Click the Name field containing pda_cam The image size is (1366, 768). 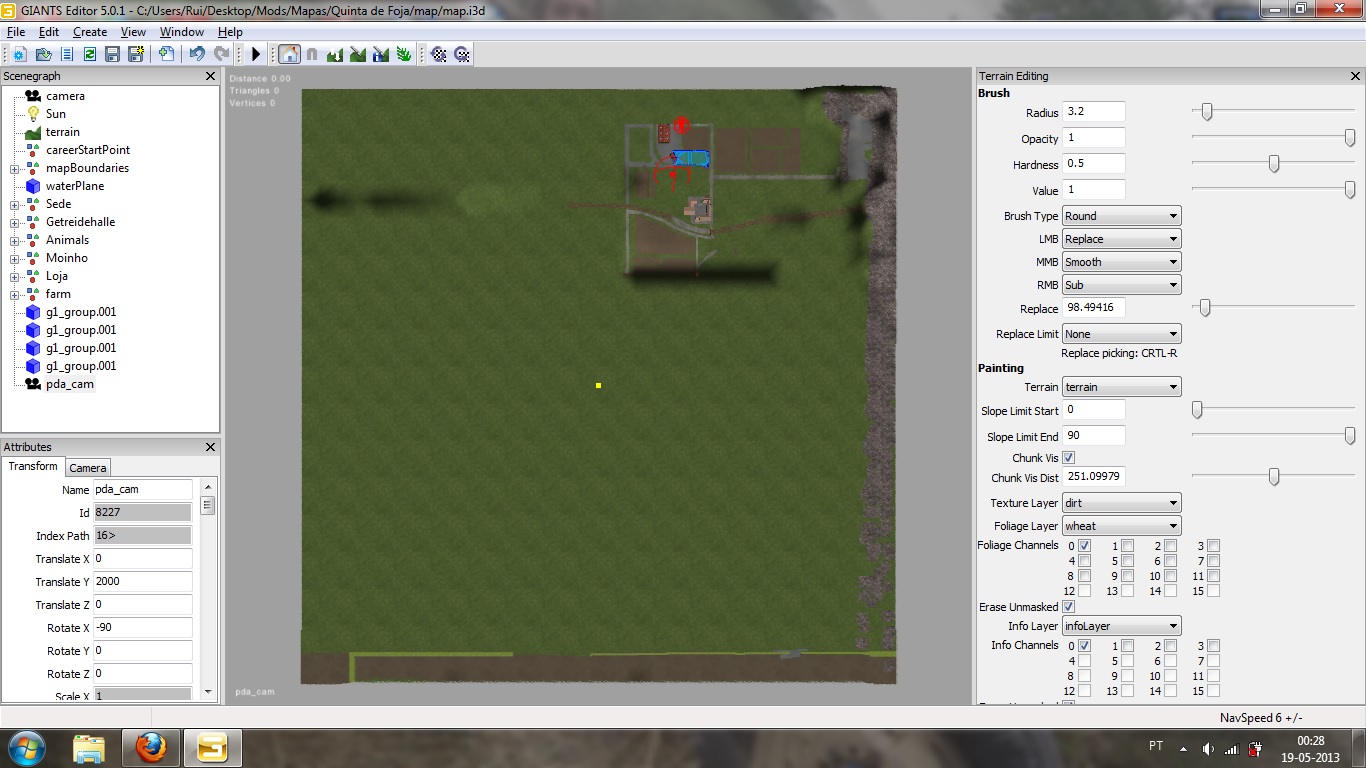142,490
